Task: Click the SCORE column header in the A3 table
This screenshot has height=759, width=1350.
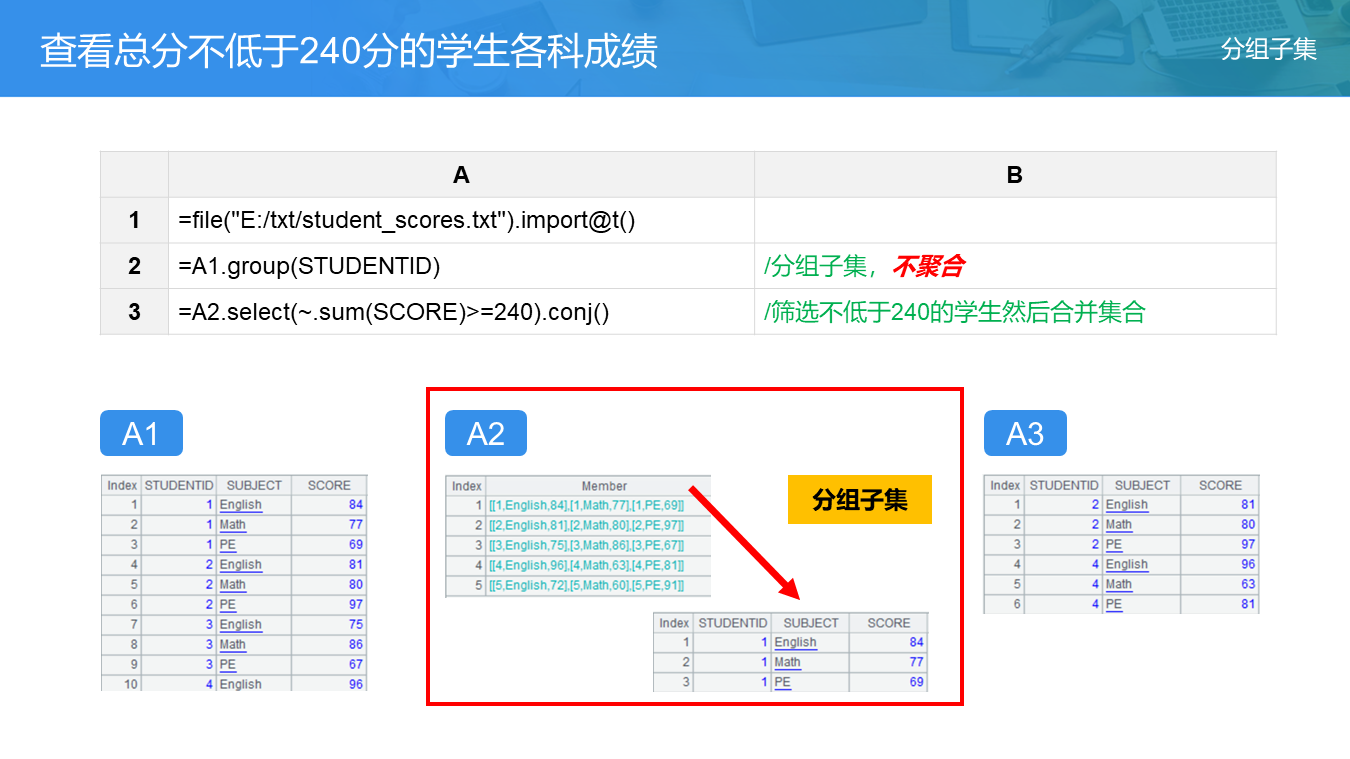Action: click(x=1220, y=485)
